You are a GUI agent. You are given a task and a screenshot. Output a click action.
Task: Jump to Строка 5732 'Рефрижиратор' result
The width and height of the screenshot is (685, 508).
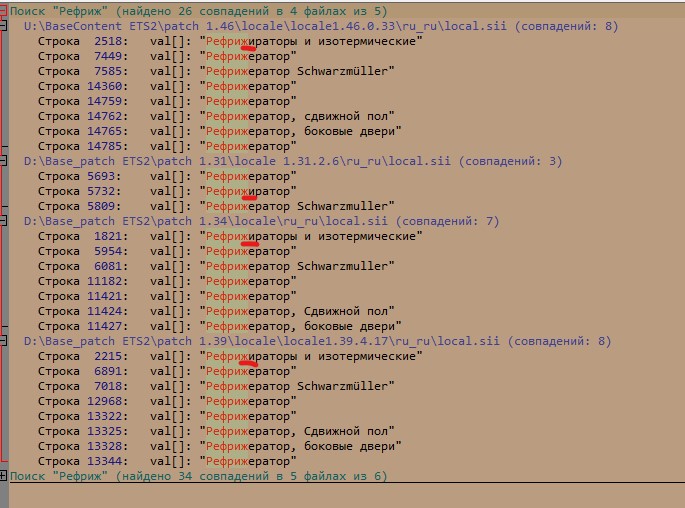click(x=167, y=191)
